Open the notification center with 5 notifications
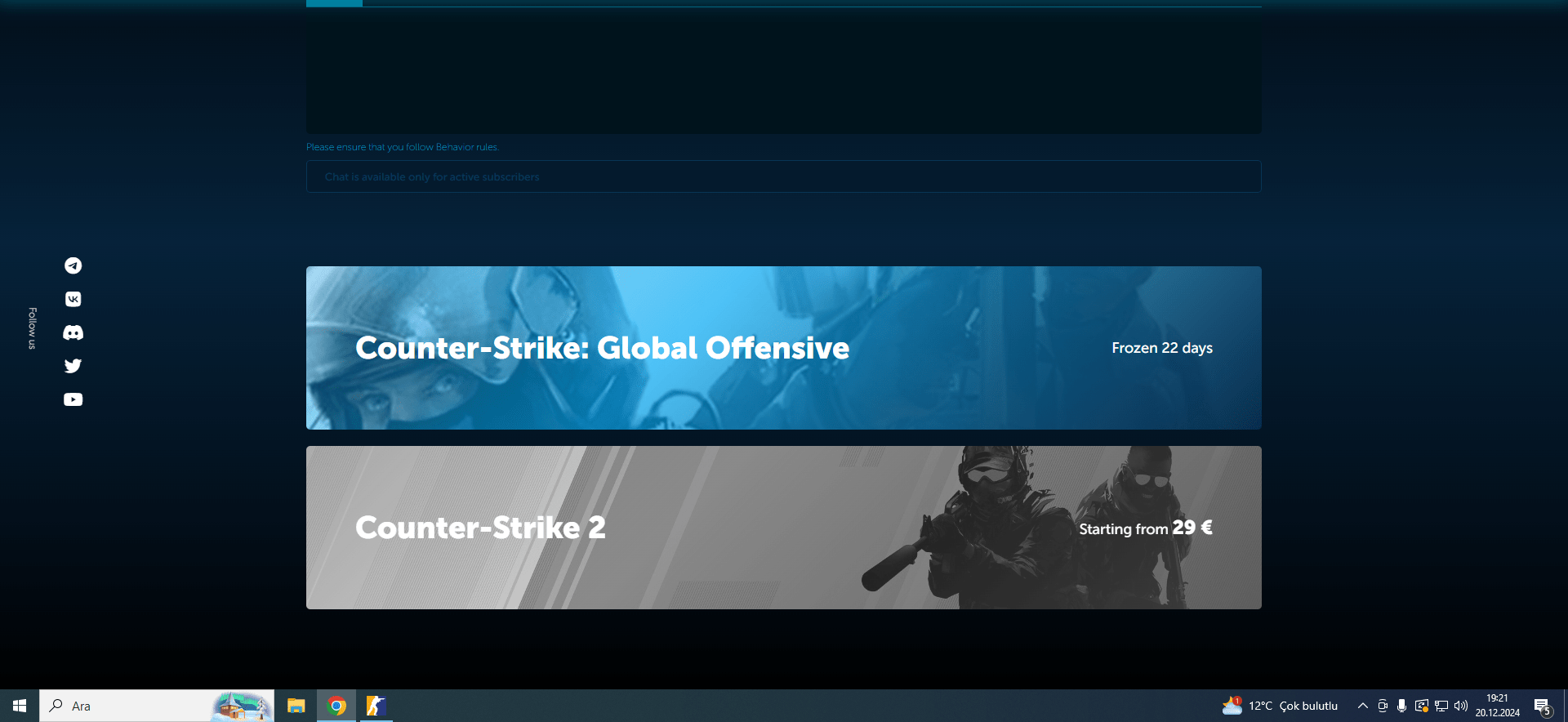1568x722 pixels. point(1543,706)
